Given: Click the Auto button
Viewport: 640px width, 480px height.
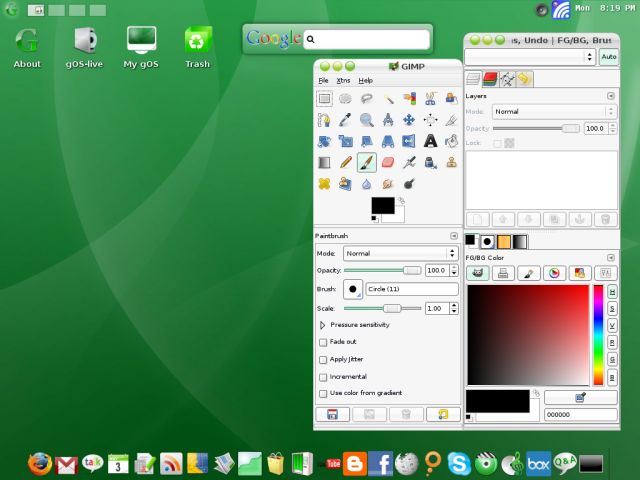Looking at the screenshot, I should (609, 57).
